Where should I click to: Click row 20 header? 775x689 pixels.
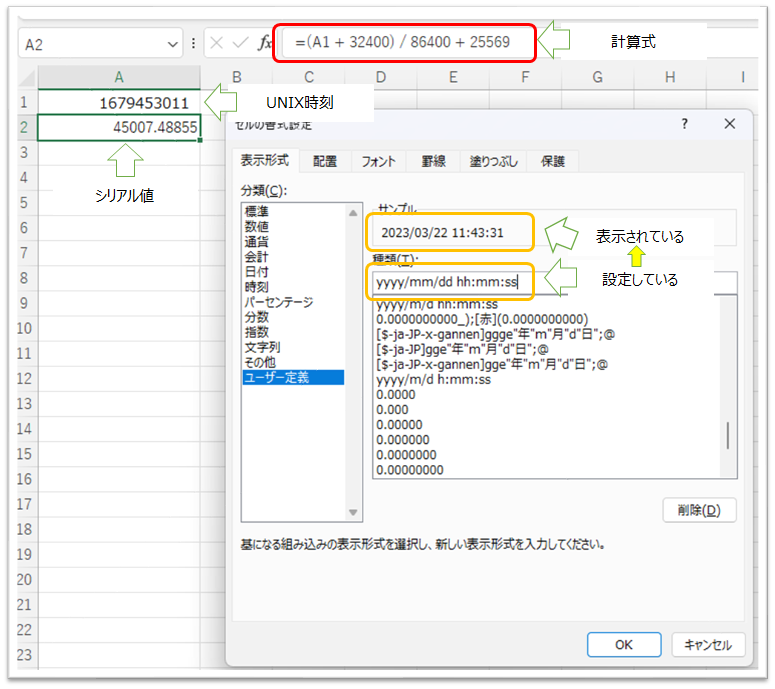point(25,579)
